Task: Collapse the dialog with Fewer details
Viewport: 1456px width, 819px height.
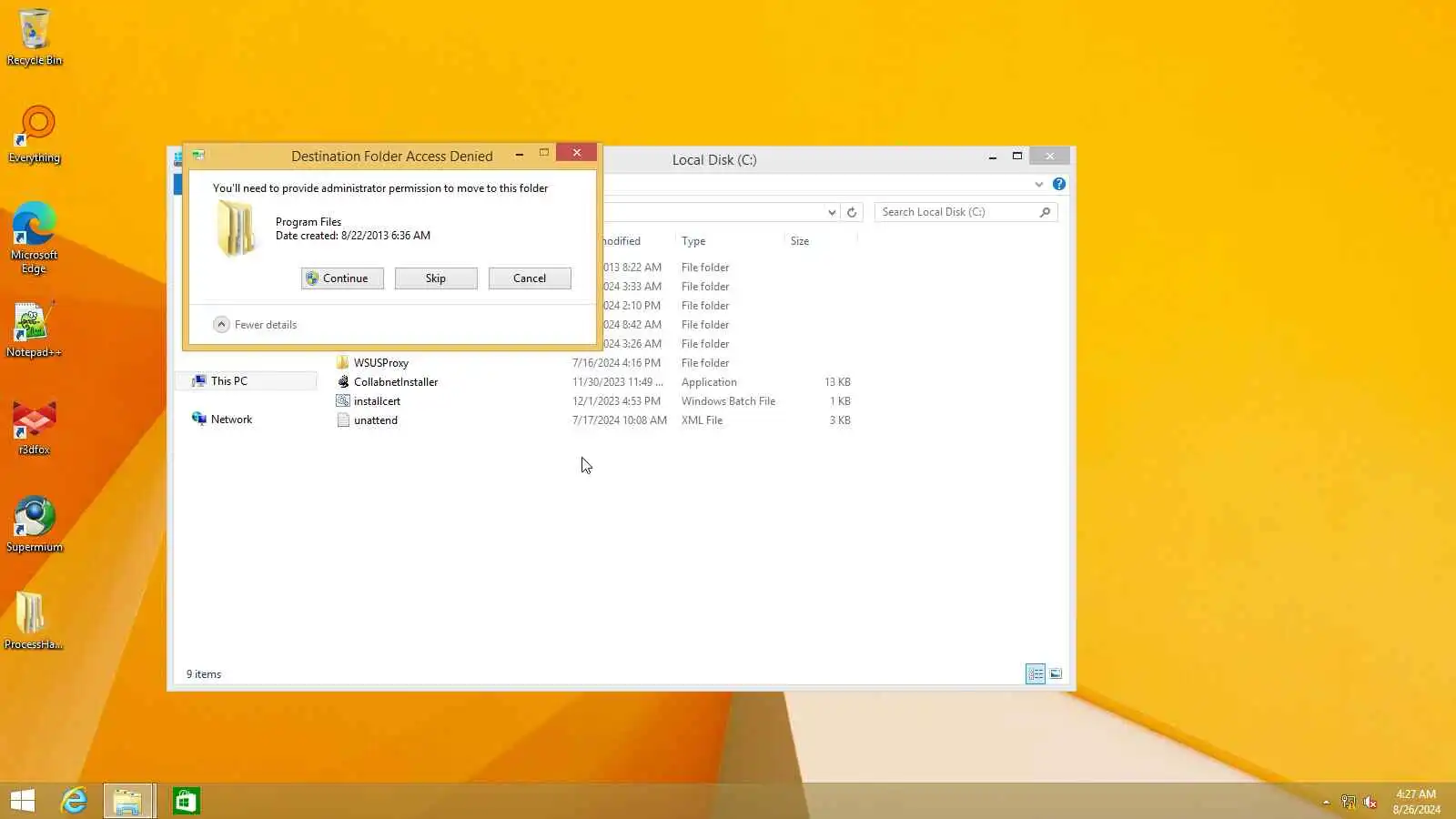Action: coord(255,325)
